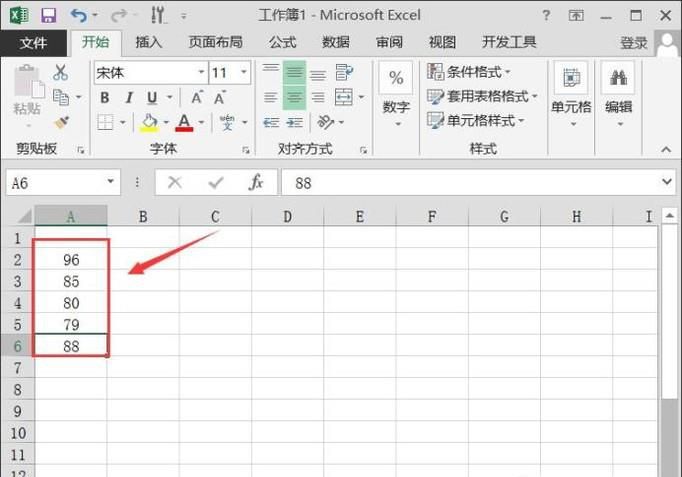Image resolution: width=682 pixels, height=477 pixels.
Task: Open clipboard group dialog launcher
Action: (81, 150)
